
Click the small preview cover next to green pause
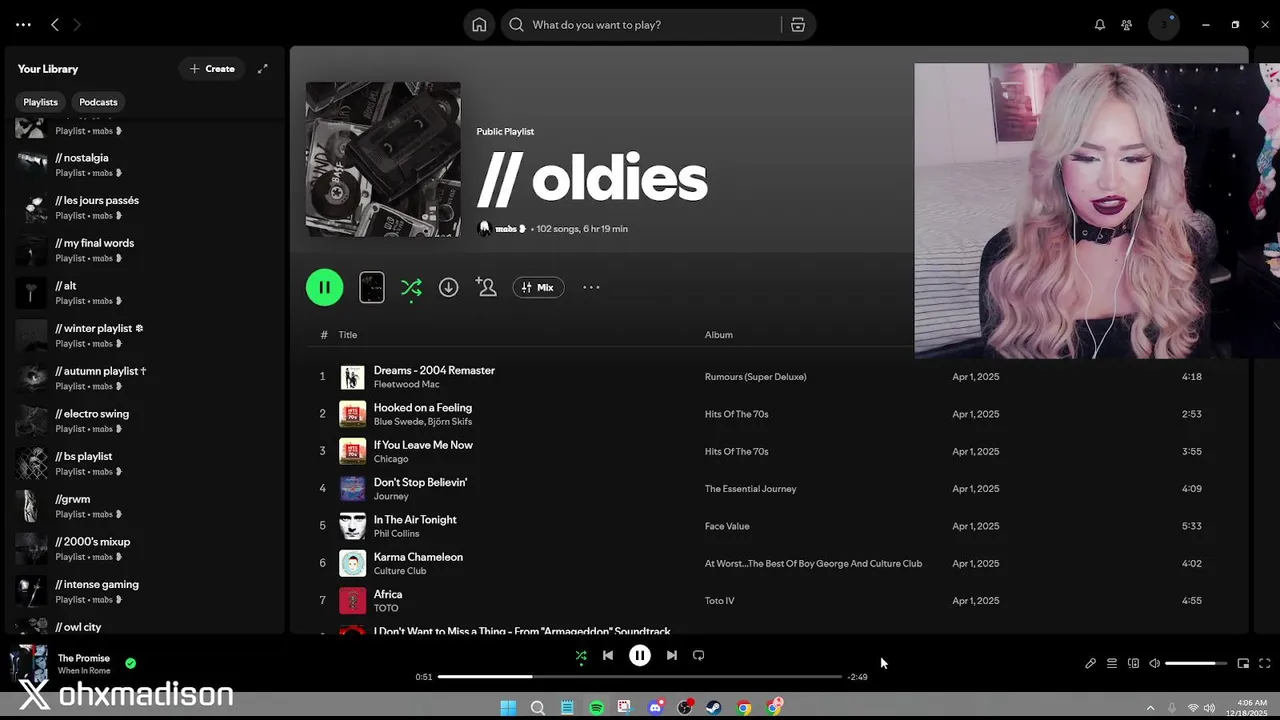coord(371,287)
